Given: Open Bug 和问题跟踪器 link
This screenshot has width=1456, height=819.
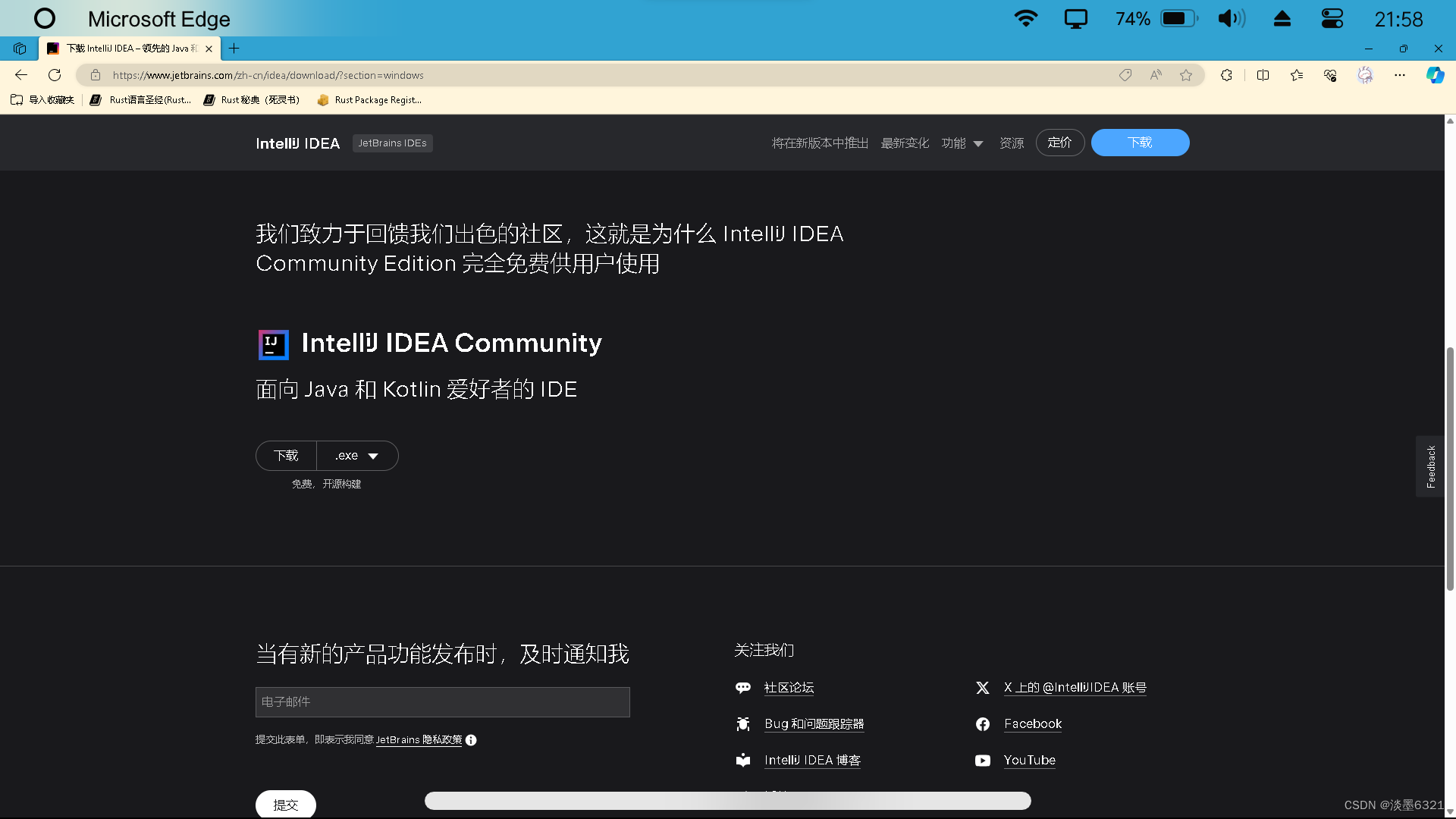Looking at the screenshot, I should [814, 724].
